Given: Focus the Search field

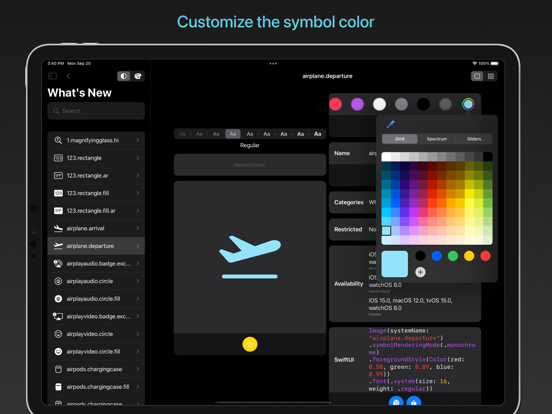Looking at the screenshot, I should pos(96,111).
